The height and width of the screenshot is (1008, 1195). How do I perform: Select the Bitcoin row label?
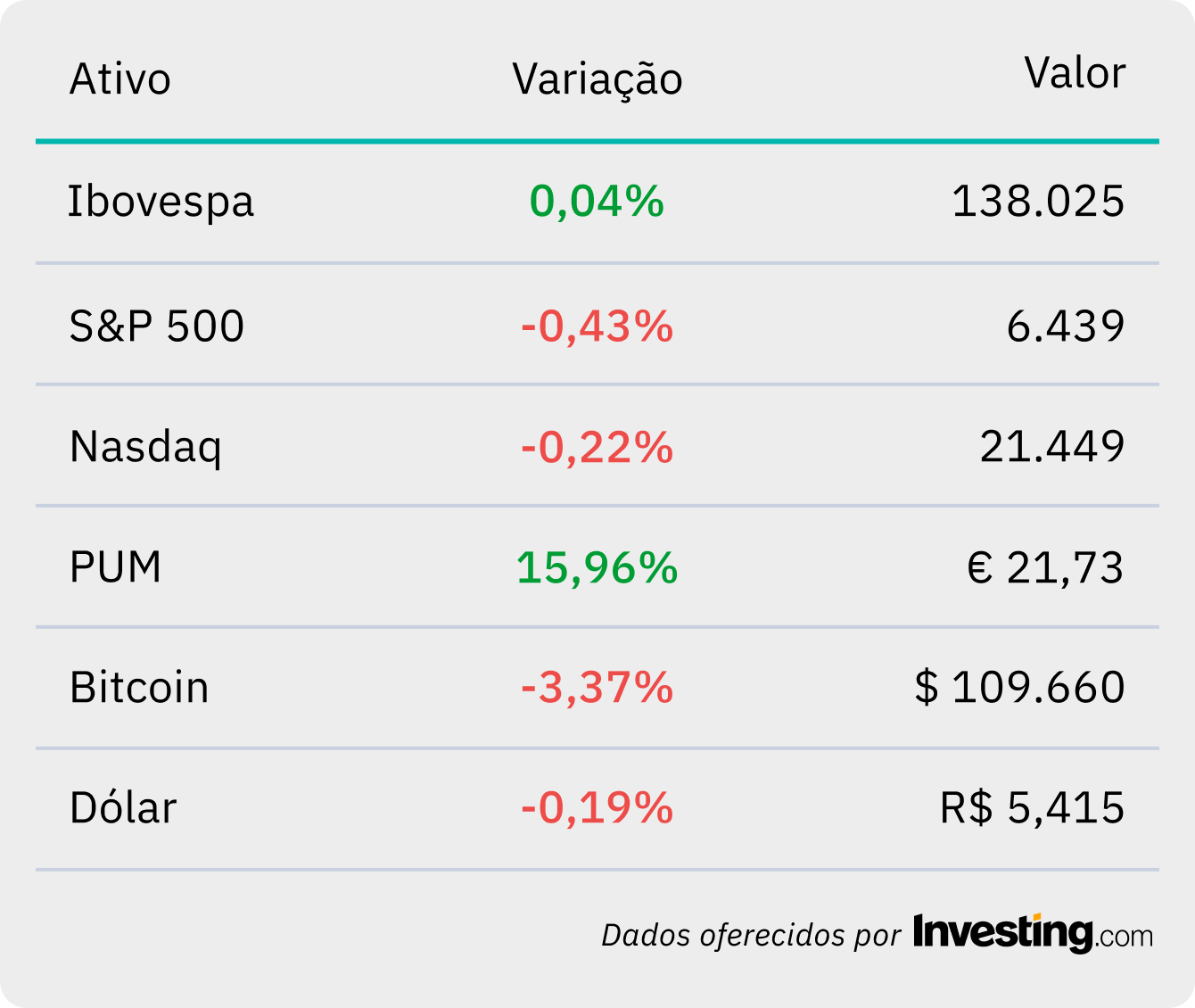[139, 688]
